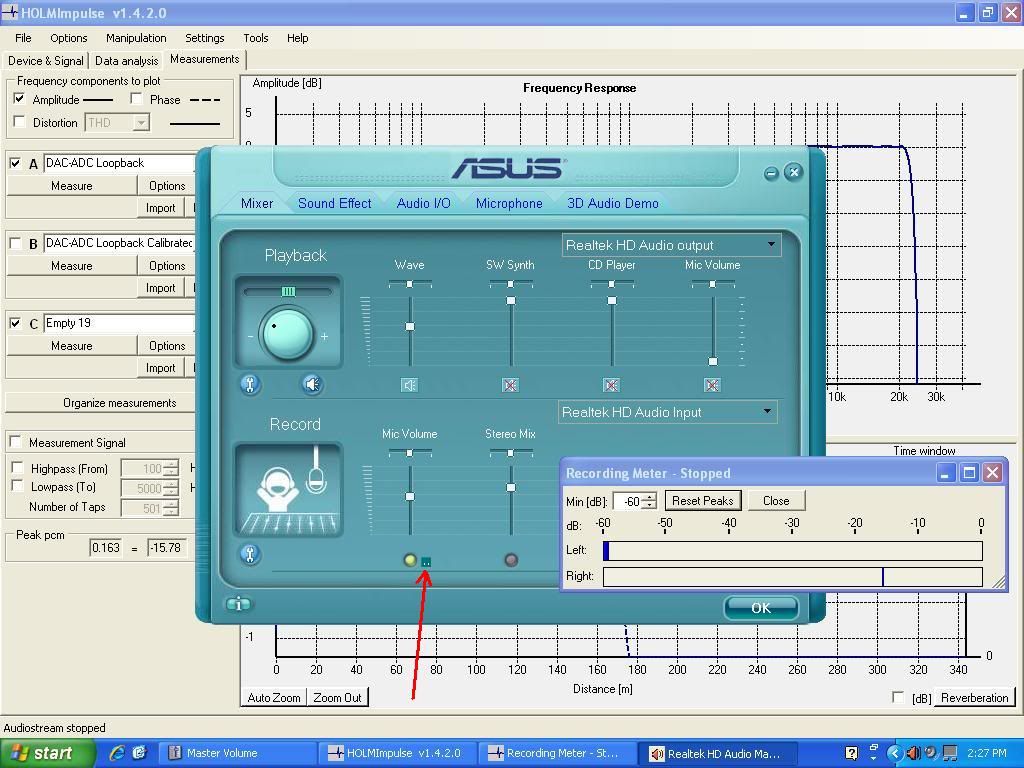Enable the Measurement Signal checkbox
The height and width of the screenshot is (768, 1024).
pos(16,441)
